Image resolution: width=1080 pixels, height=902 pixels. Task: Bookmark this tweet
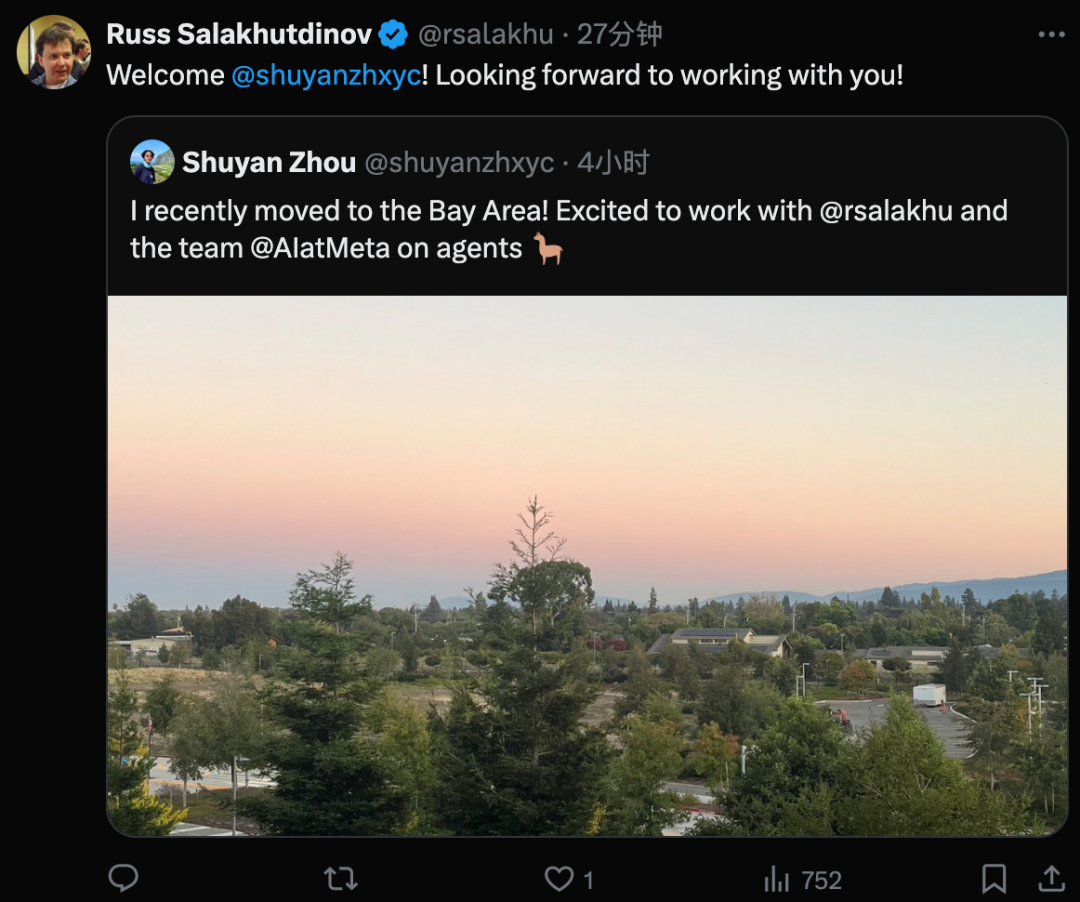[994, 879]
